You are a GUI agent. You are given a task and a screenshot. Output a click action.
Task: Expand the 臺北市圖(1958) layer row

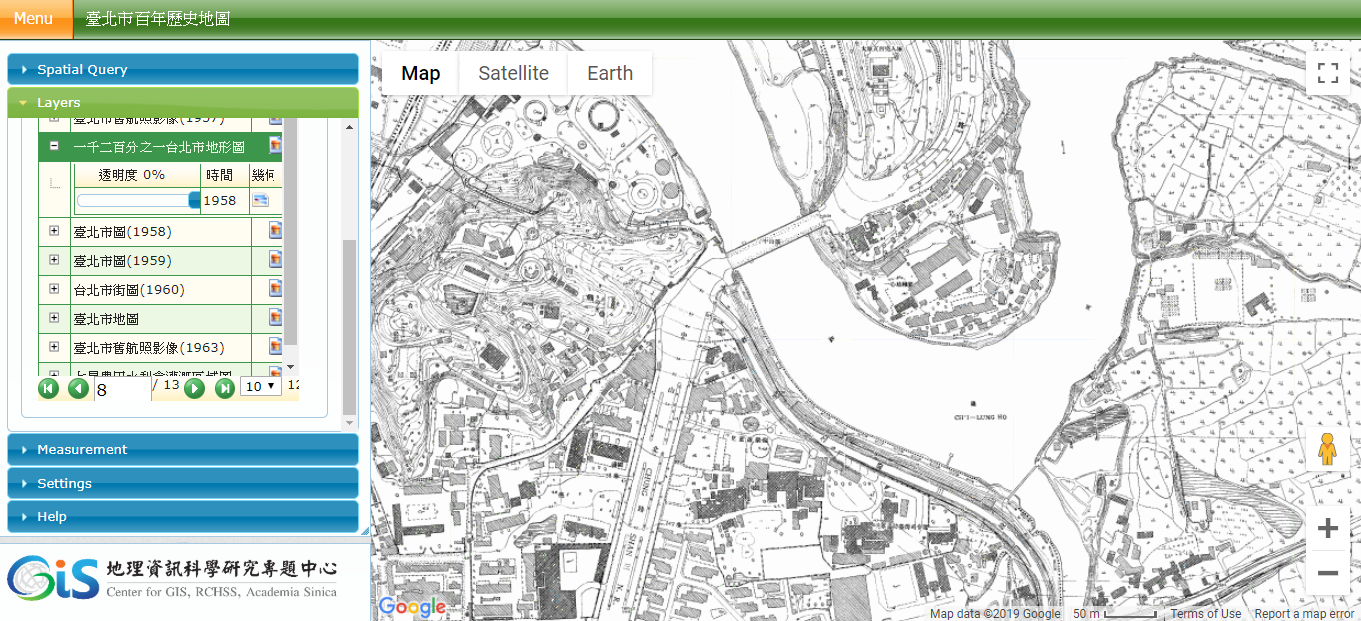click(54, 231)
